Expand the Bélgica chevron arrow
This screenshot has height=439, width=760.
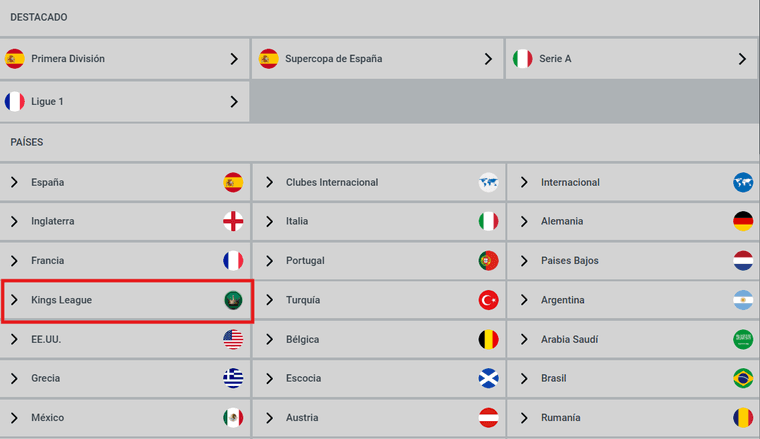[269, 339]
